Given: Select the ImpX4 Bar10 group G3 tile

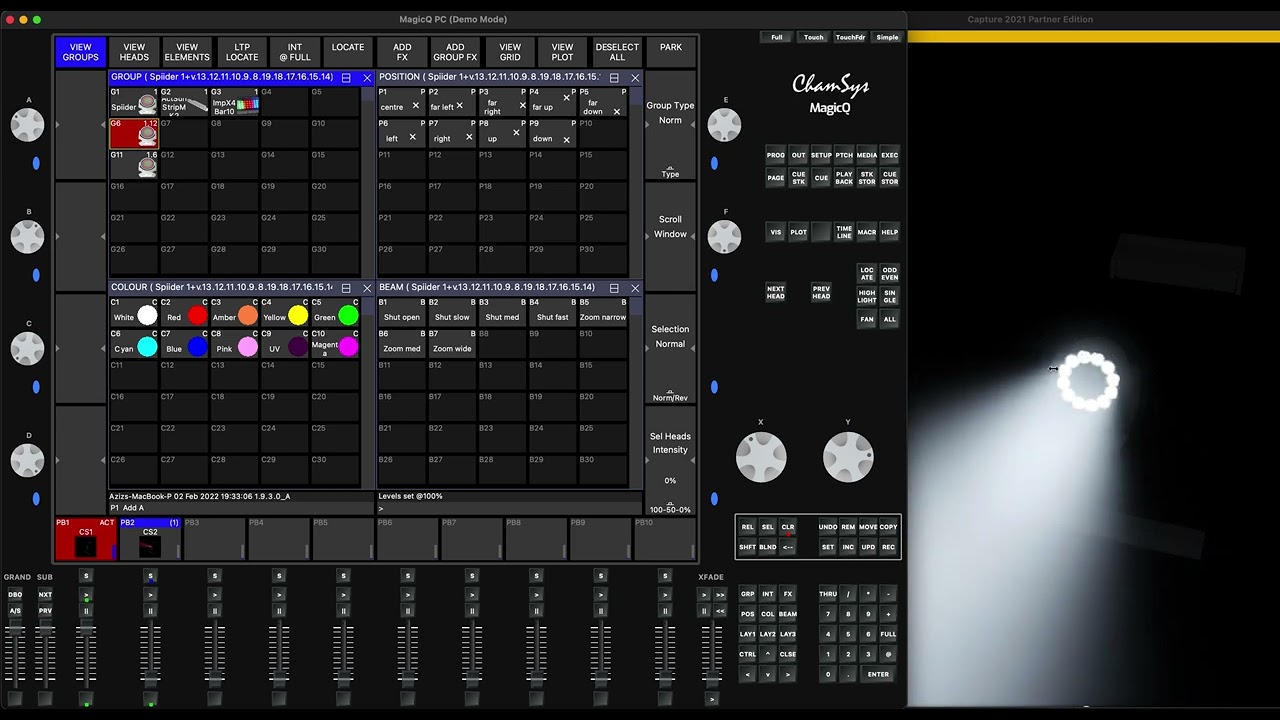Looking at the screenshot, I should tap(235, 102).
